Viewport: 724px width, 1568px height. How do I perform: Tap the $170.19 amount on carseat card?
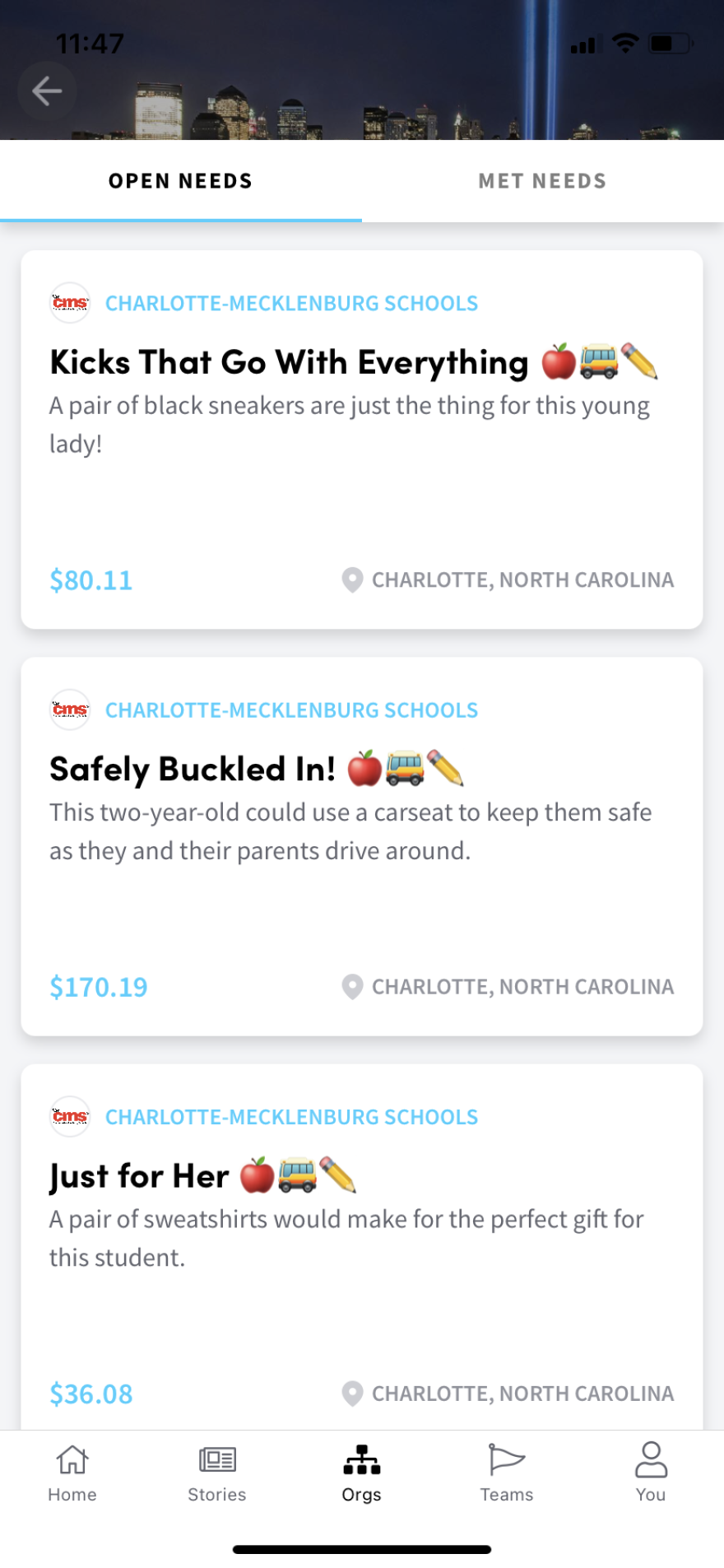tap(99, 987)
